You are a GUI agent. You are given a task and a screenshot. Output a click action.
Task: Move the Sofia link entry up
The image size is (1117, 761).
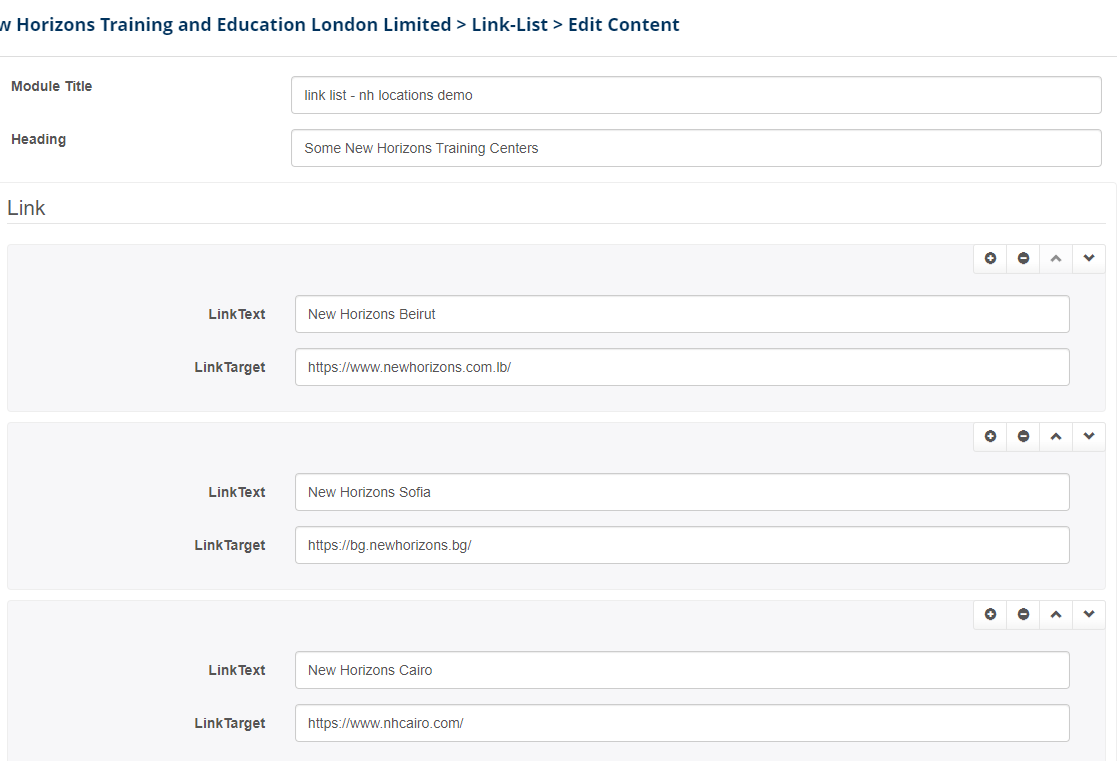(1056, 436)
